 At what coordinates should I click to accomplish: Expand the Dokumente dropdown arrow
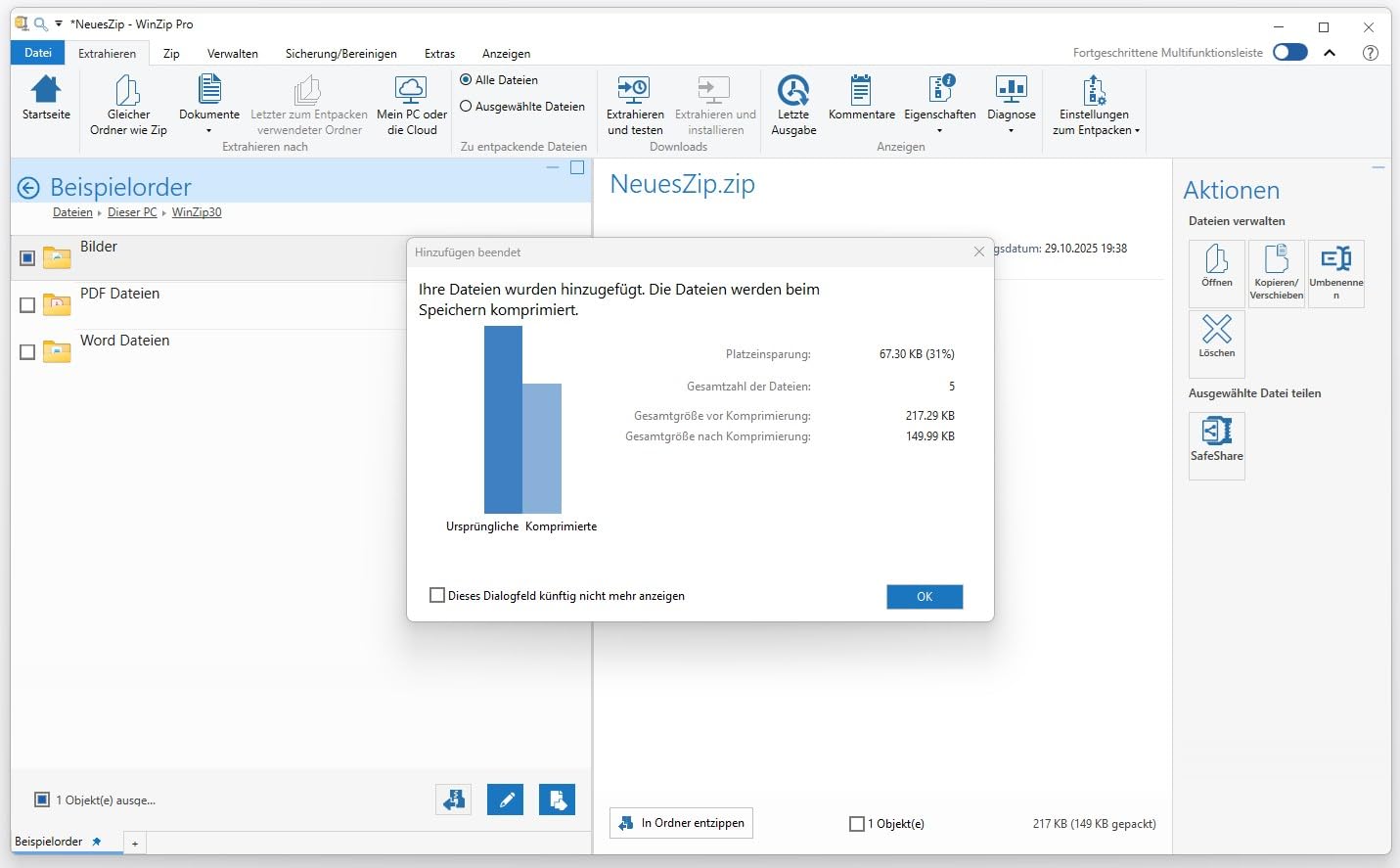[x=208, y=130]
